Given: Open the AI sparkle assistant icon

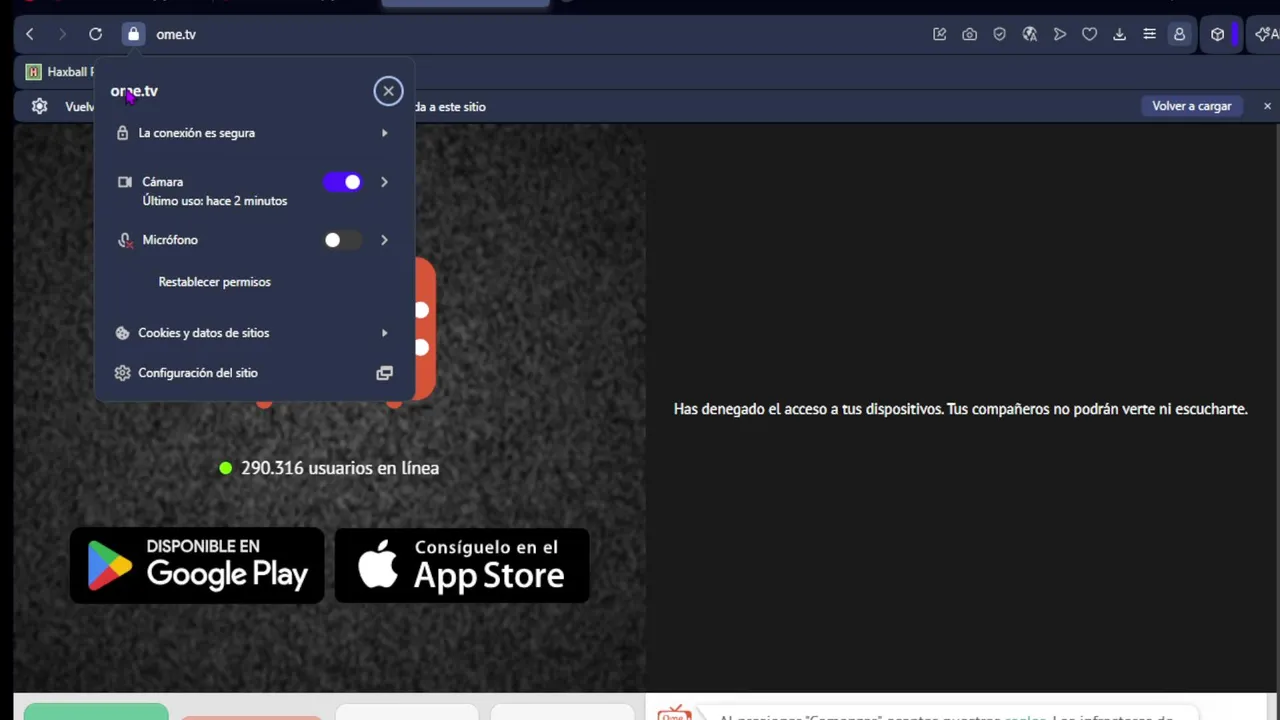Looking at the screenshot, I should [1266, 34].
